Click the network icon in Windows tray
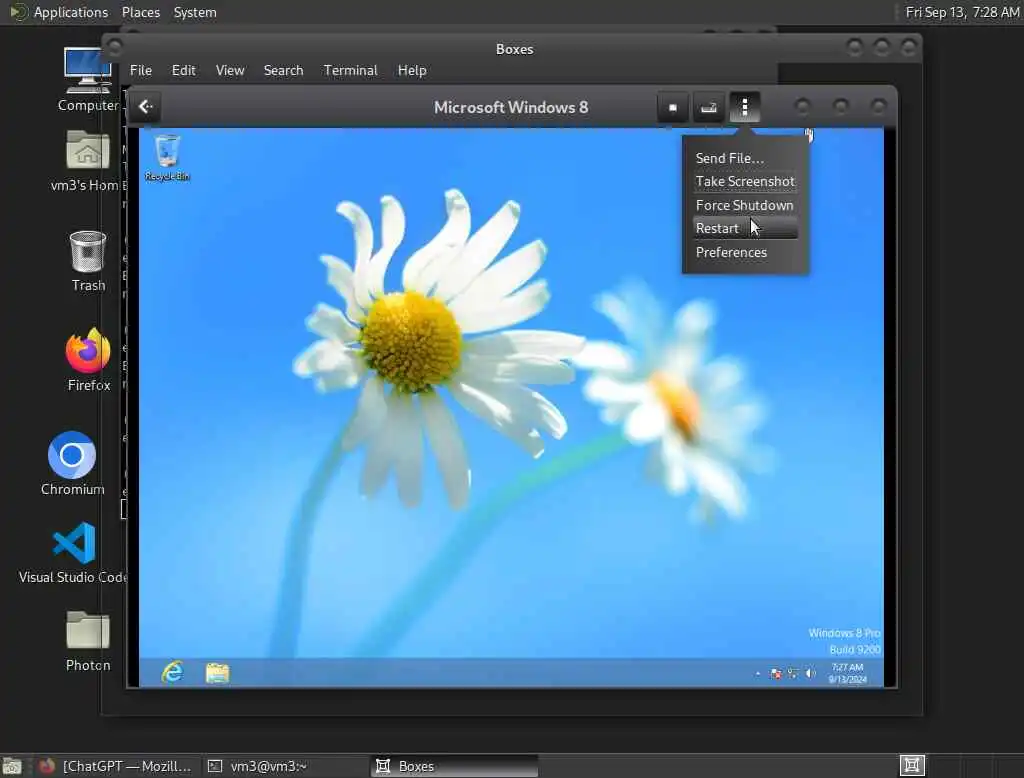This screenshot has width=1024, height=778. tap(793, 673)
